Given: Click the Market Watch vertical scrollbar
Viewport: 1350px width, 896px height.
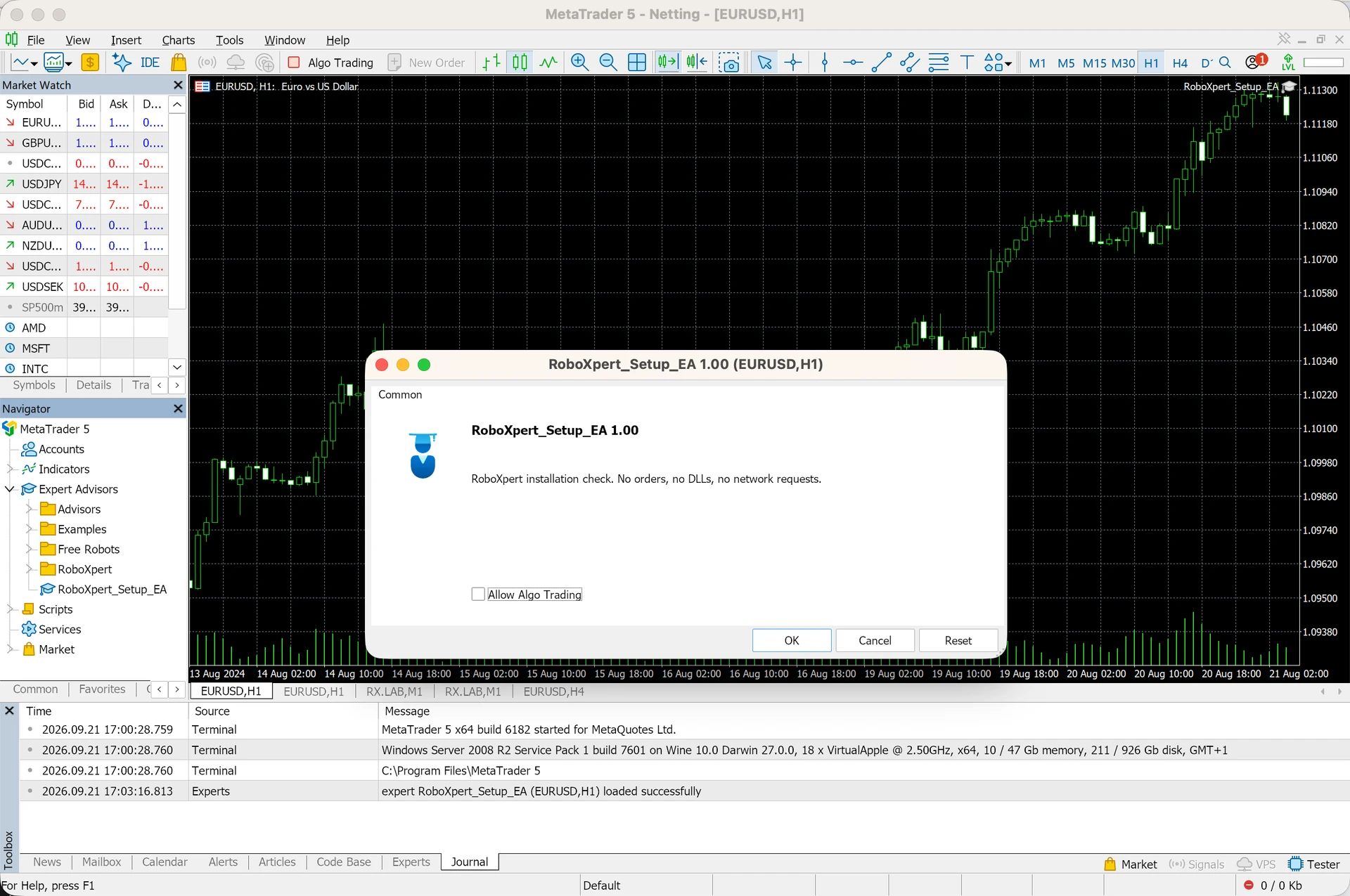Looking at the screenshot, I should click(x=177, y=211).
